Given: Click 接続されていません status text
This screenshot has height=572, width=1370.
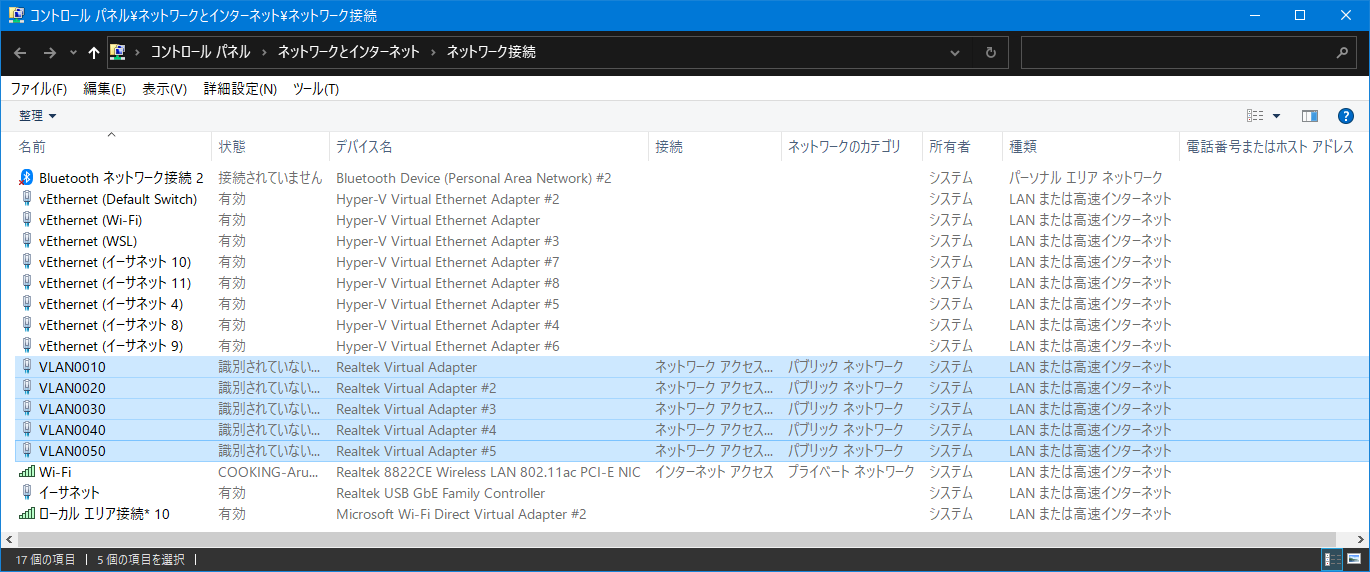Looking at the screenshot, I should click(x=270, y=178).
